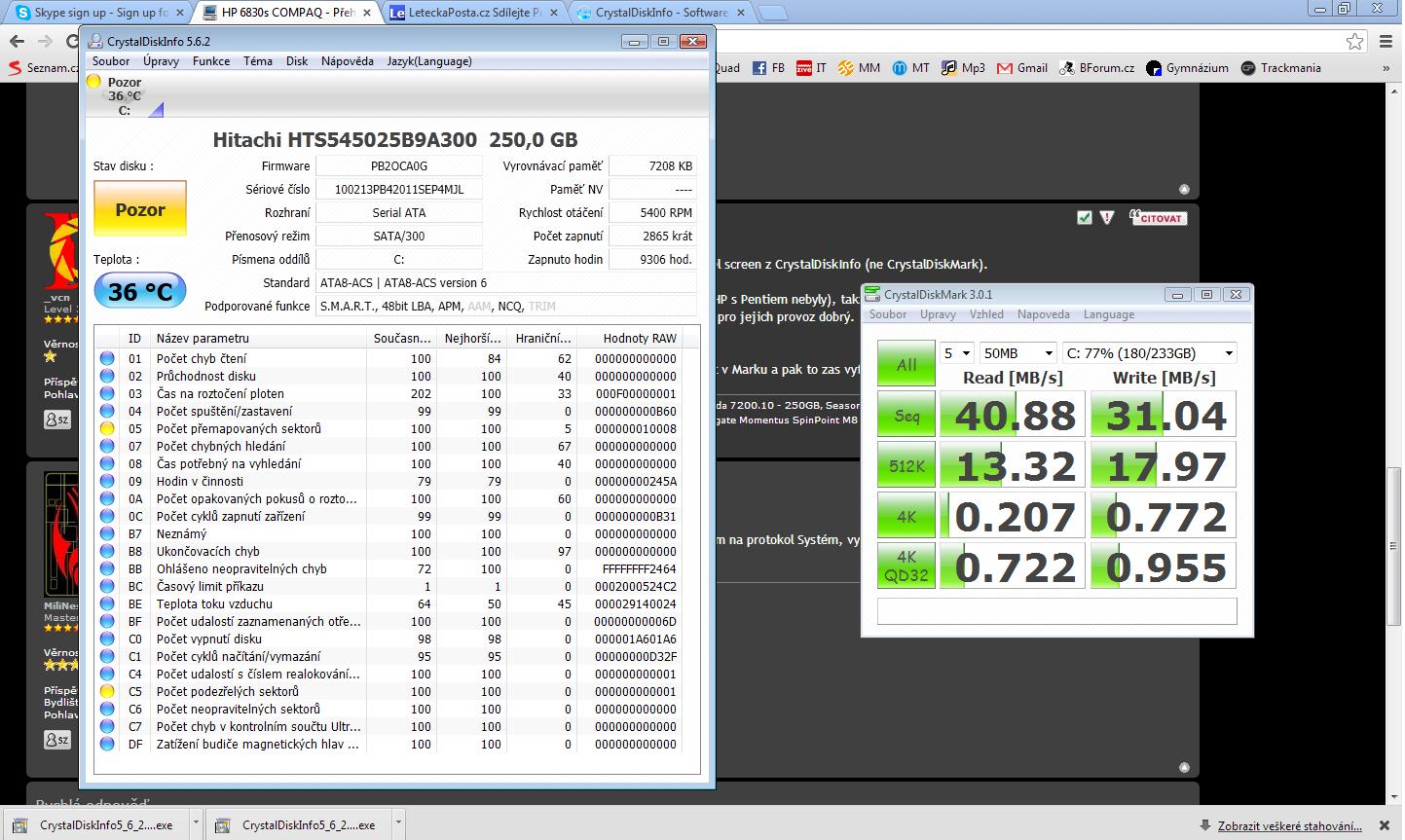Open Mp3 bookmark in bookmarks bar

coord(963,68)
